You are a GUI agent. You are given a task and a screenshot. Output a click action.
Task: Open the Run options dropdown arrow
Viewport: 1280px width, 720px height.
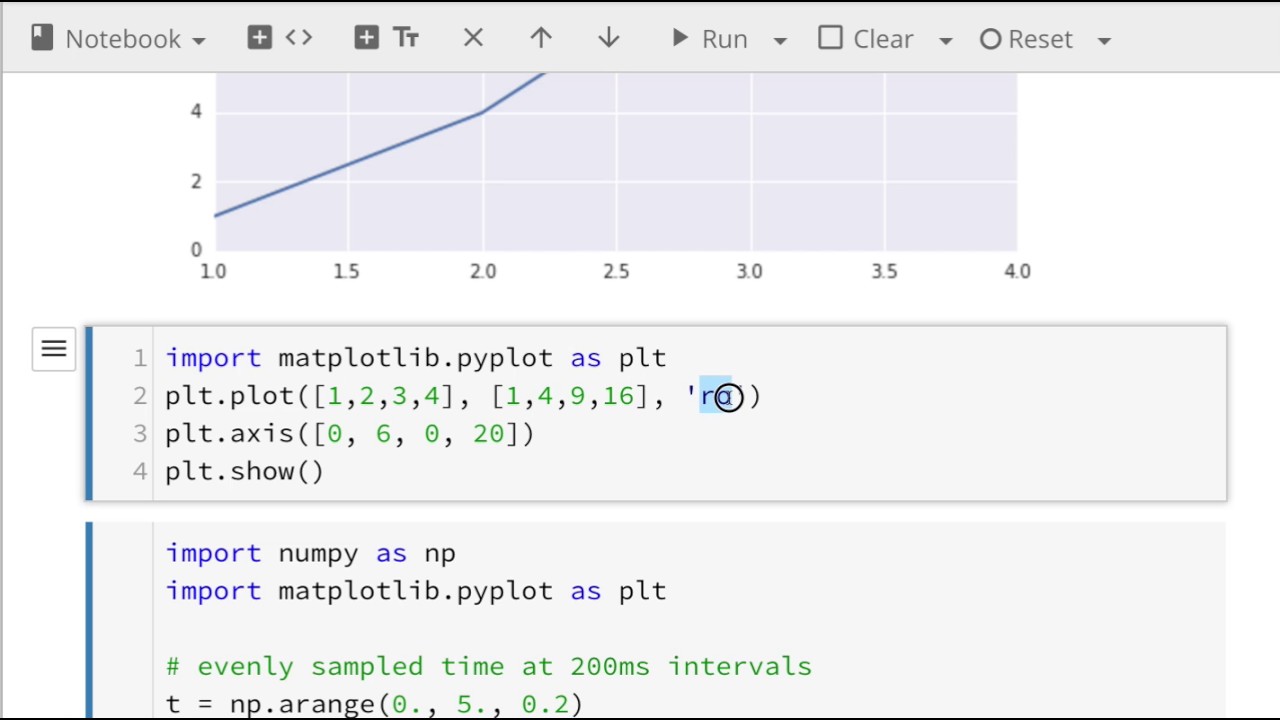pyautogui.click(x=780, y=41)
